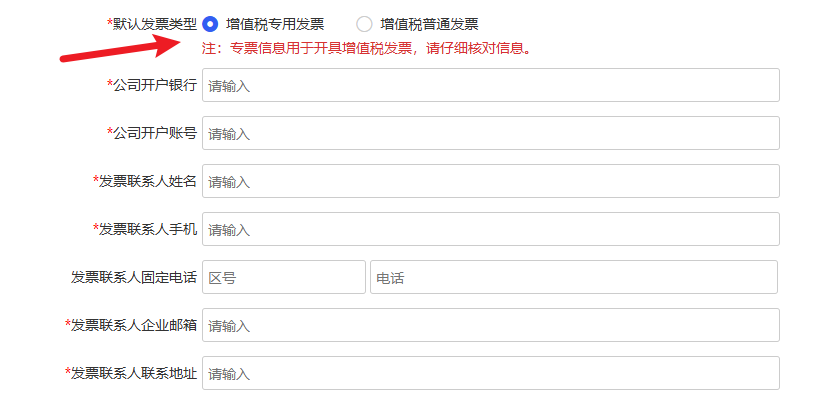This screenshot has width=824, height=403.
Task: Click the 发票联系人手机 field label
Action: tap(145, 229)
